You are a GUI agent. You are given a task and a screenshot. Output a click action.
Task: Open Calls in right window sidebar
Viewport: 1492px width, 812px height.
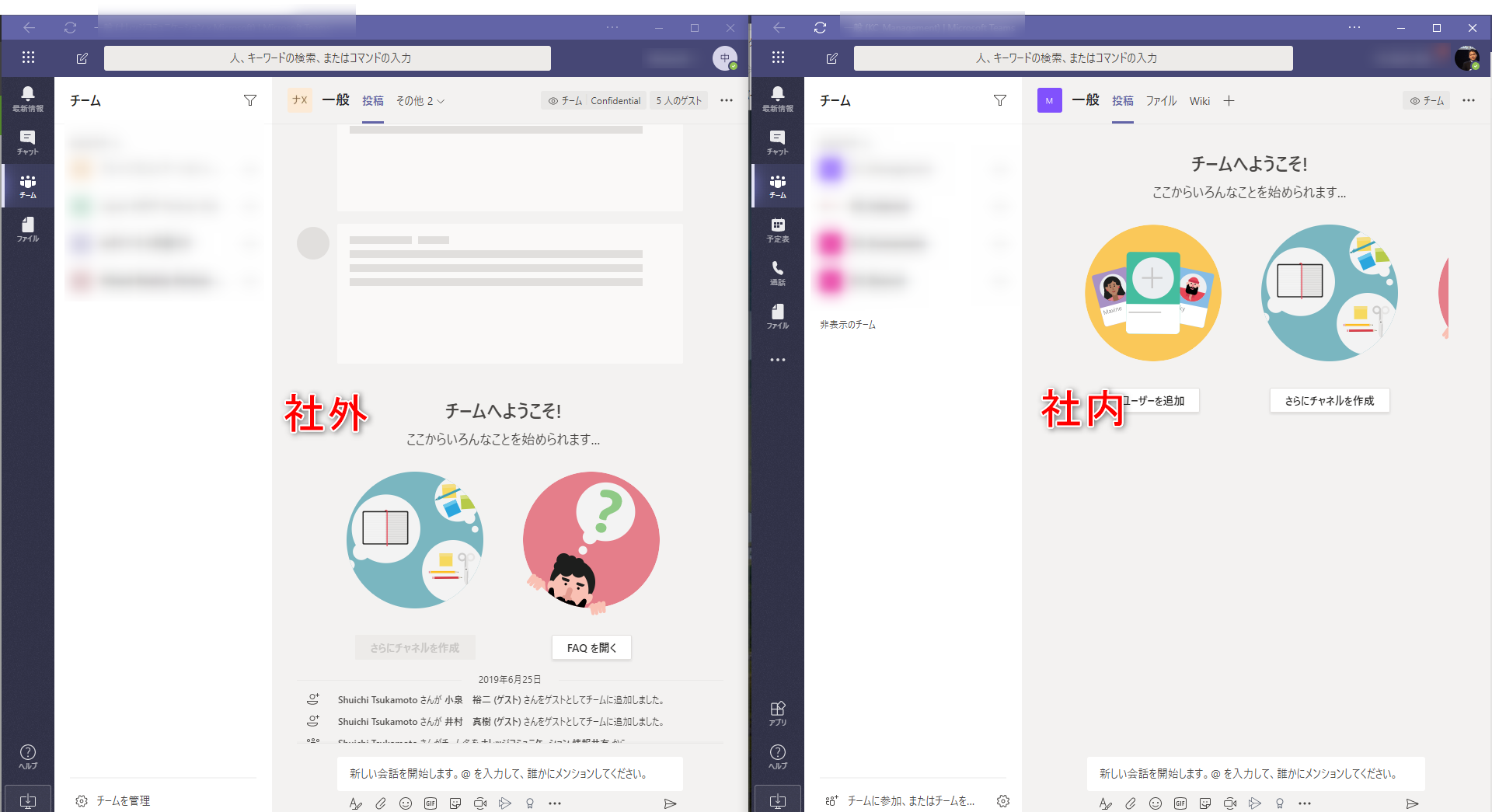(778, 273)
